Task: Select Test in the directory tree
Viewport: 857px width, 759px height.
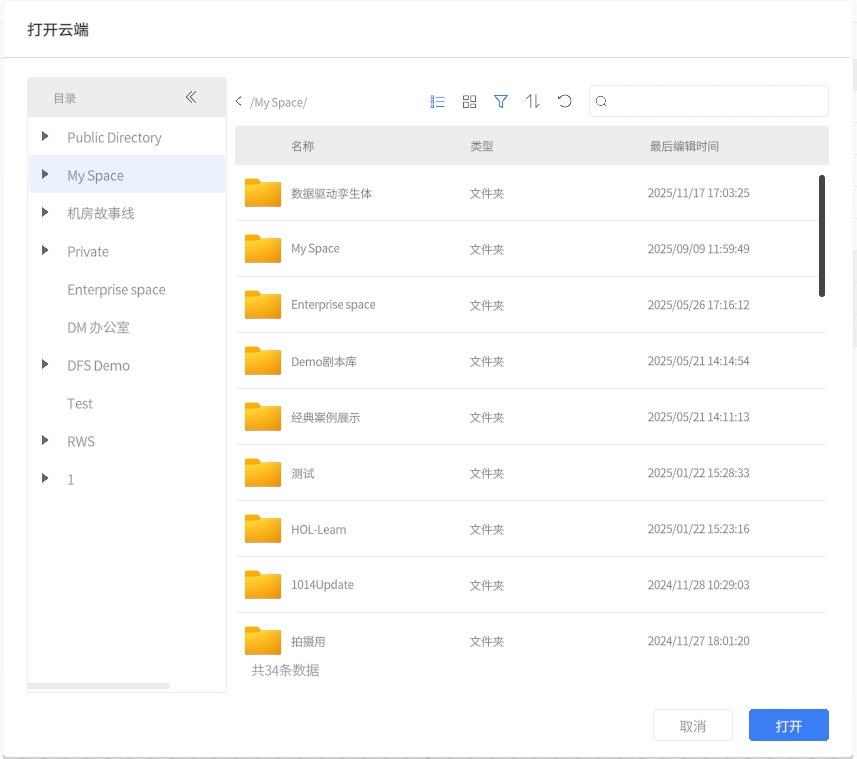Action: coord(80,404)
